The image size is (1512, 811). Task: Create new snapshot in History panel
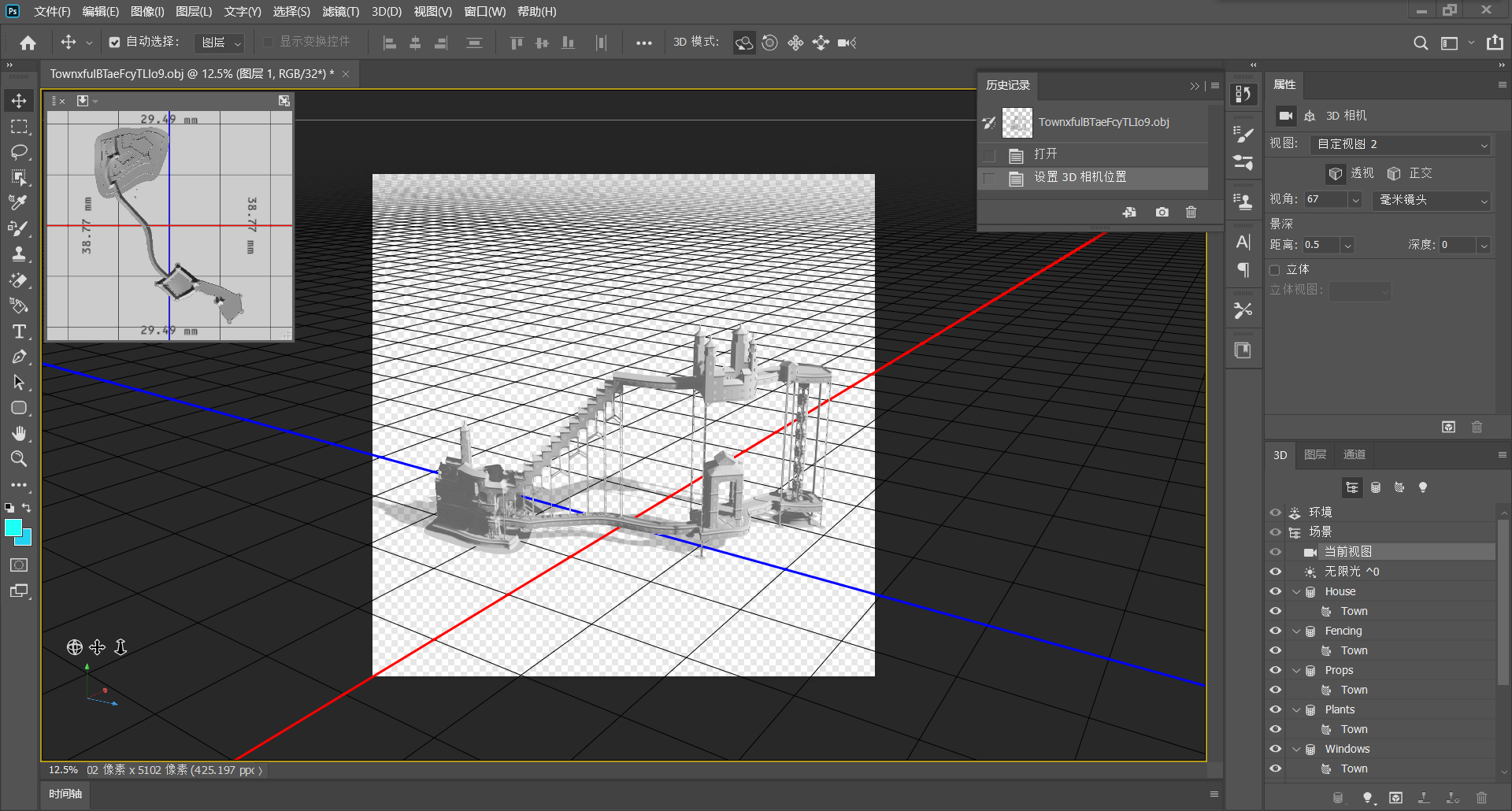coord(1162,212)
